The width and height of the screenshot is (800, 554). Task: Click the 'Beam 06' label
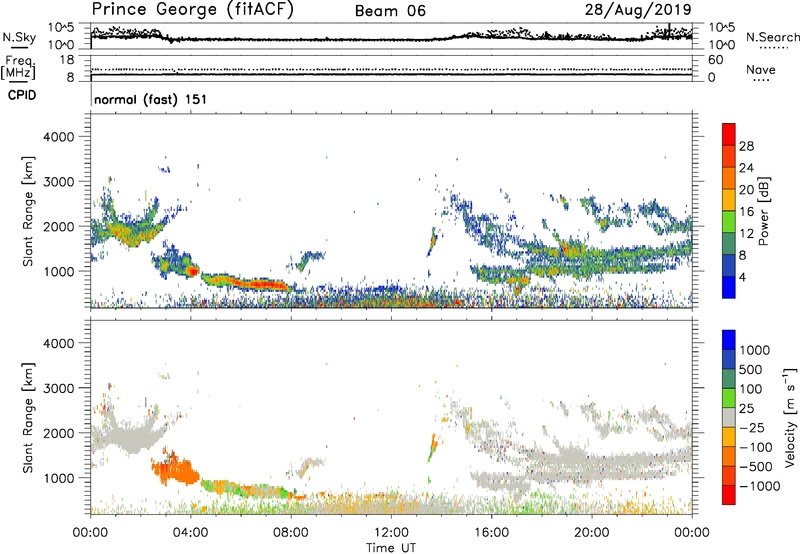390,11
